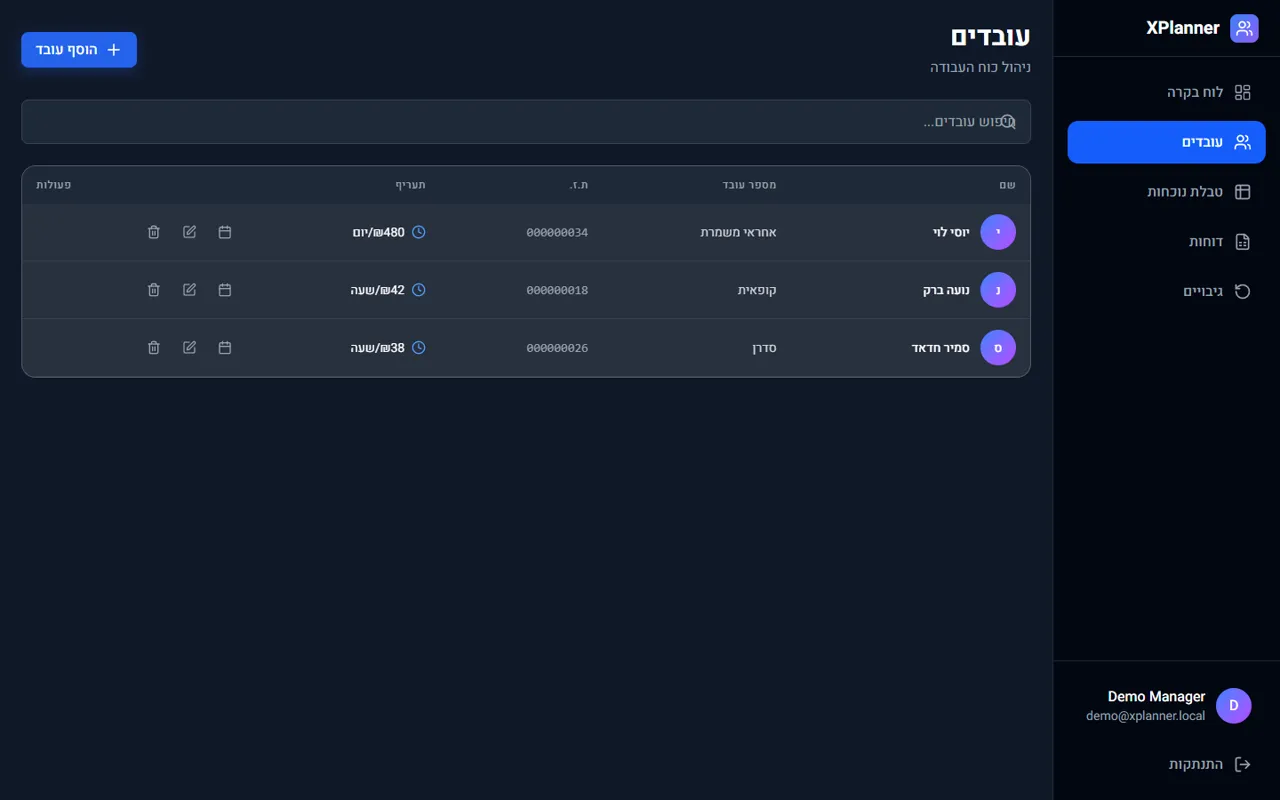Click the הוסף עובד add employee button
1280x800 pixels.
[79, 50]
